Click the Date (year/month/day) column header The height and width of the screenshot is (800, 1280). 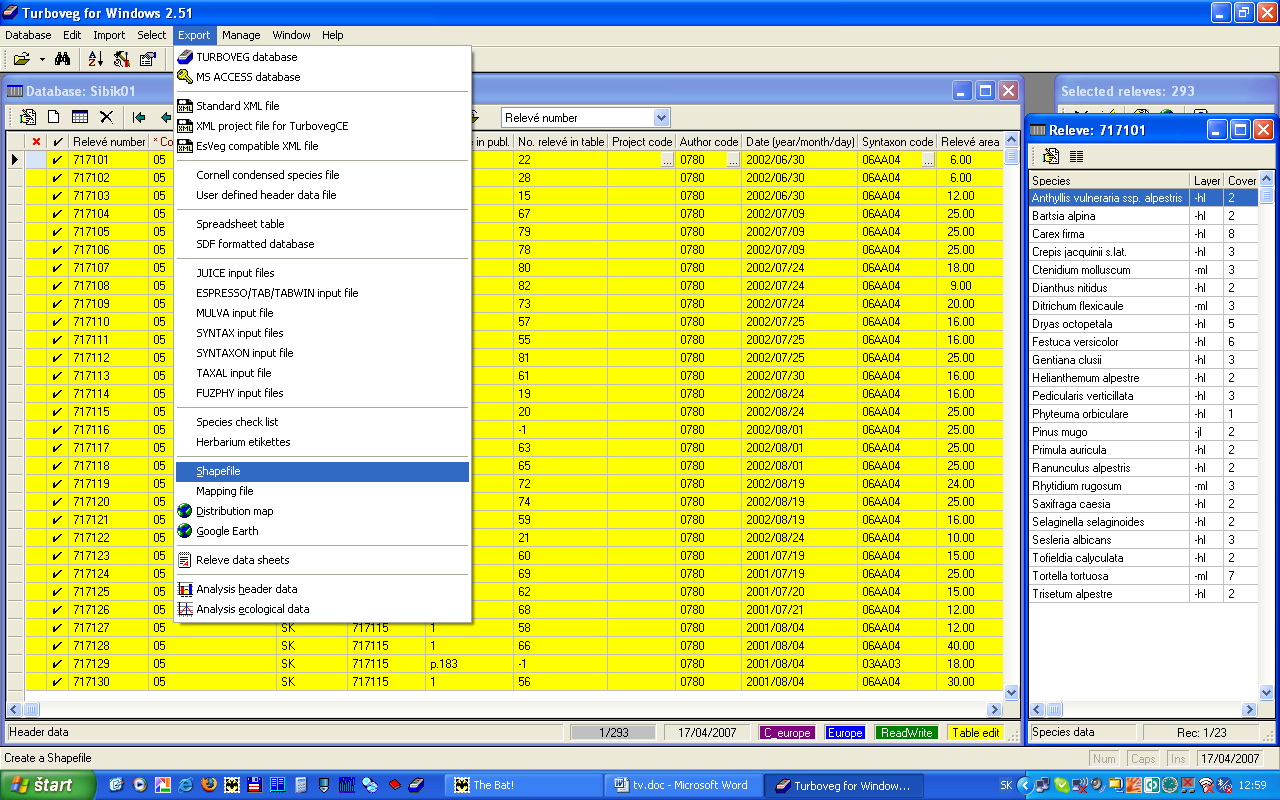[x=799, y=142]
